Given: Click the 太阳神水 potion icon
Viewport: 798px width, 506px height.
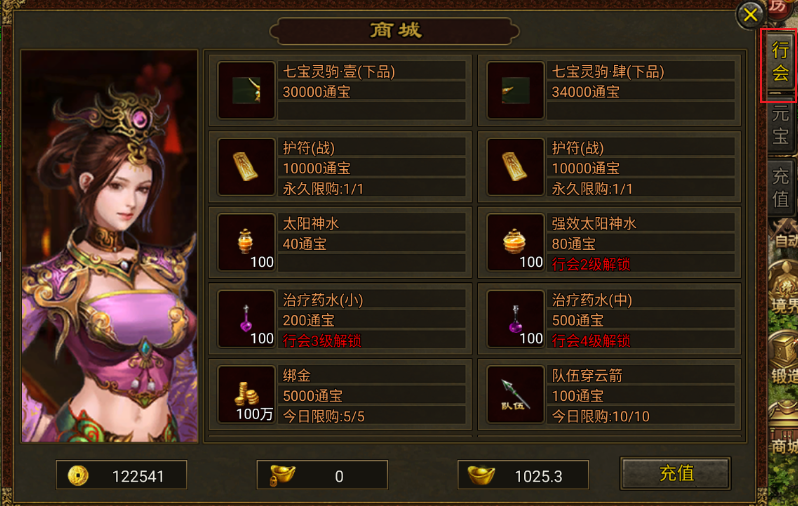Looking at the screenshot, I should (246, 242).
